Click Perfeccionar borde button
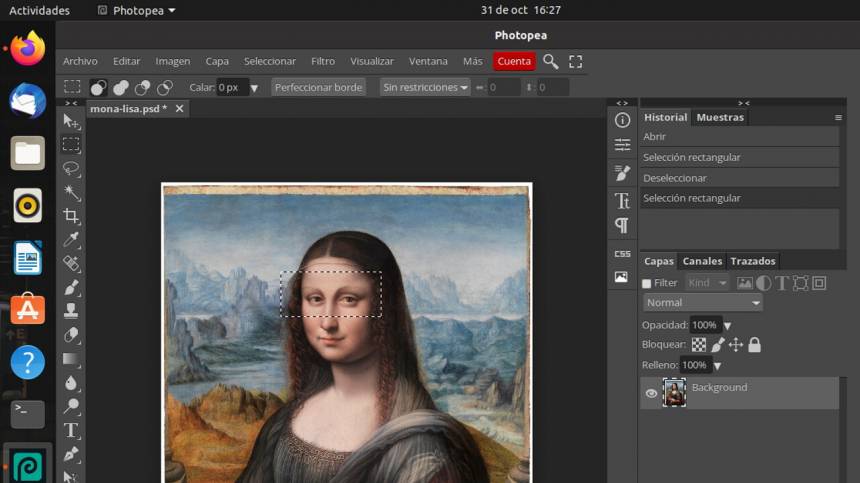The height and width of the screenshot is (483, 860). [x=318, y=87]
